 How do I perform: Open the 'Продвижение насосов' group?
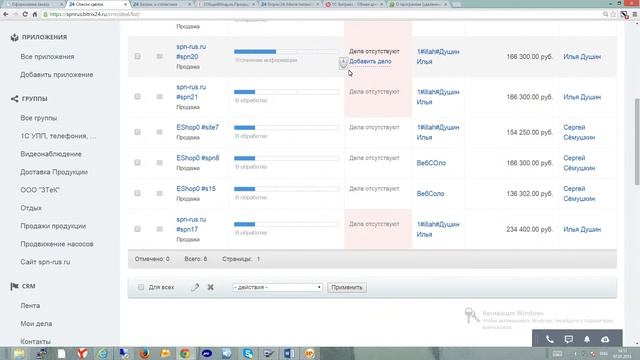(x=57, y=244)
